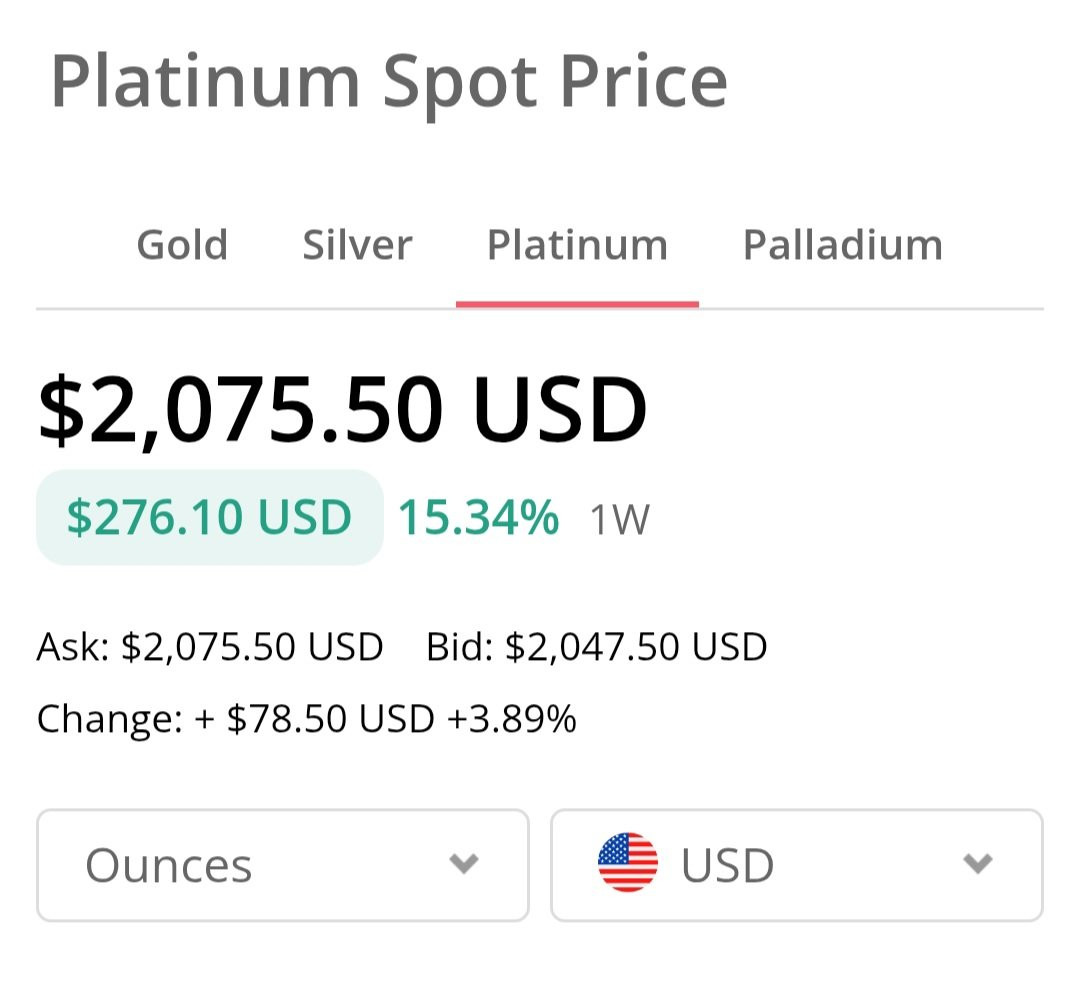Click the US flag icon
Screen dimensions: 1080x989
coord(627,864)
